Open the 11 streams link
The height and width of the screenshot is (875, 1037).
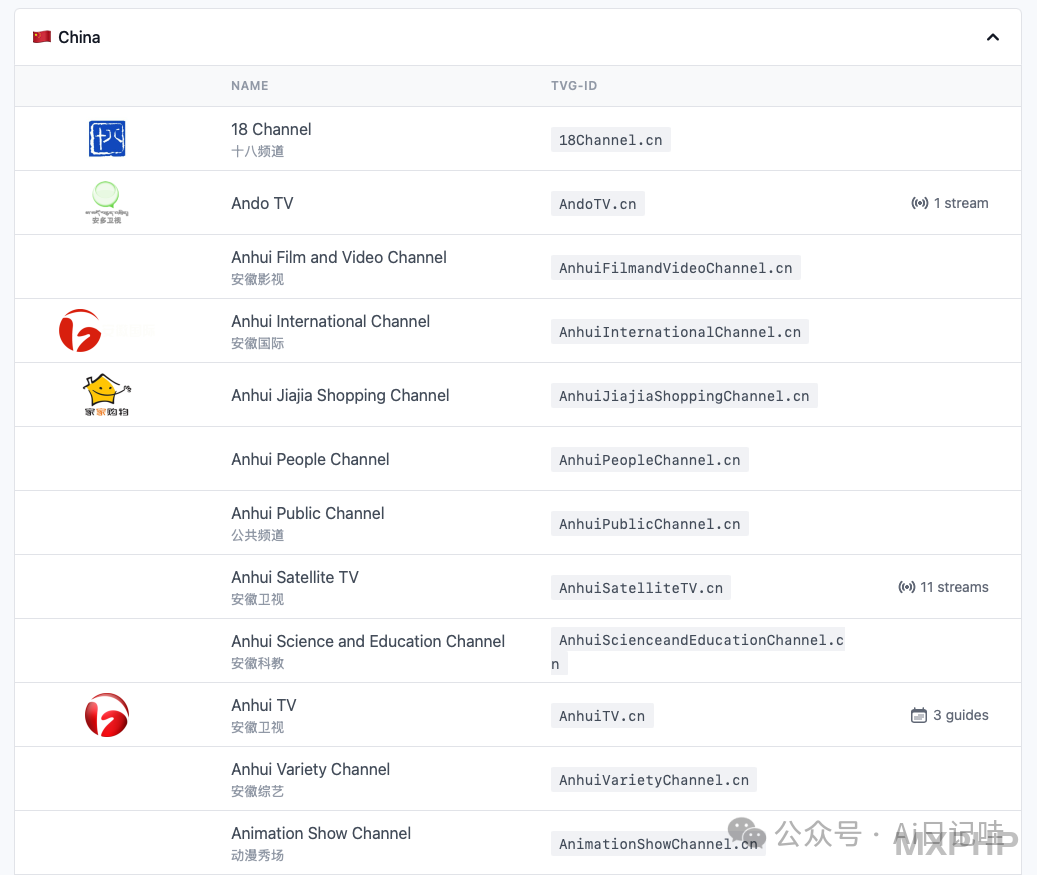coord(943,587)
